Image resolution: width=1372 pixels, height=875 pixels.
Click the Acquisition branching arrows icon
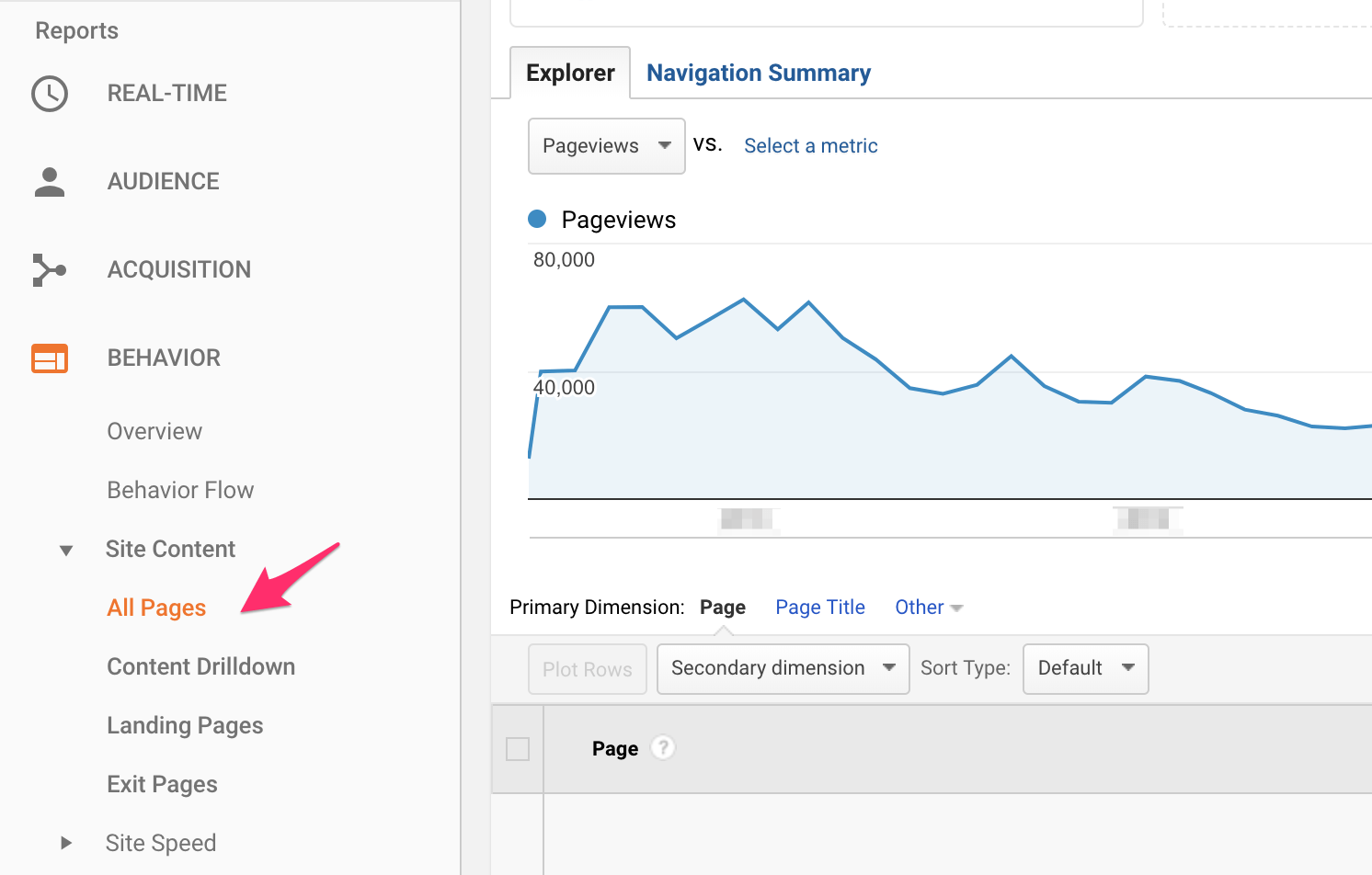[50, 270]
